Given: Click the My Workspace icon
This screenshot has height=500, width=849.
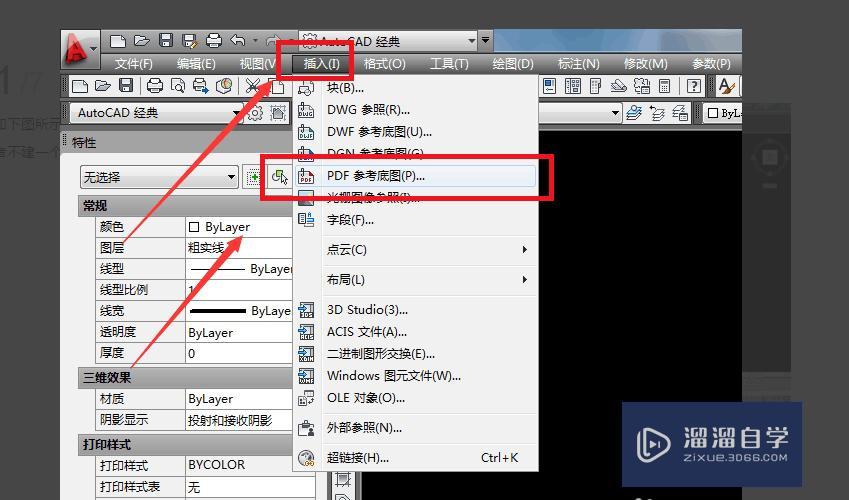Looking at the screenshot, I should tap(278, 113).
